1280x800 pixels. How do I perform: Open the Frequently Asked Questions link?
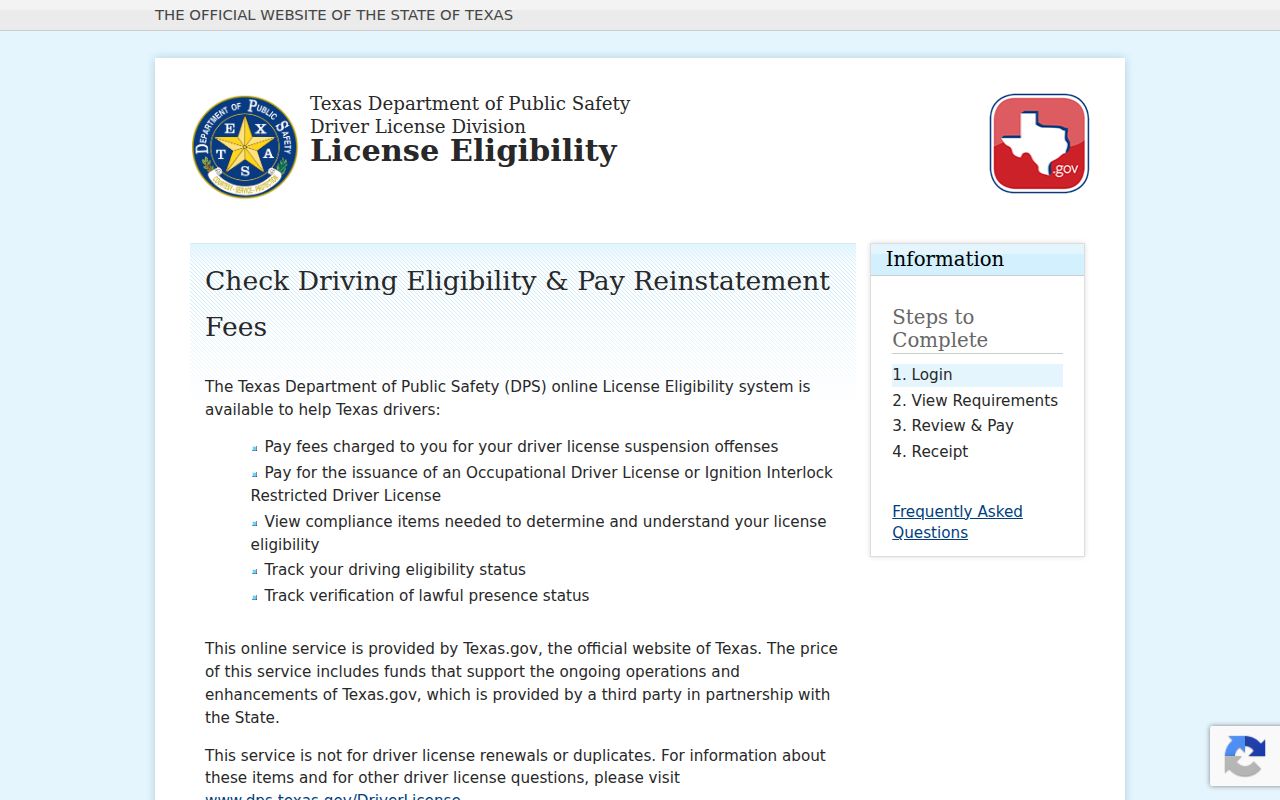pyautogui.click(x=957, y=522)
